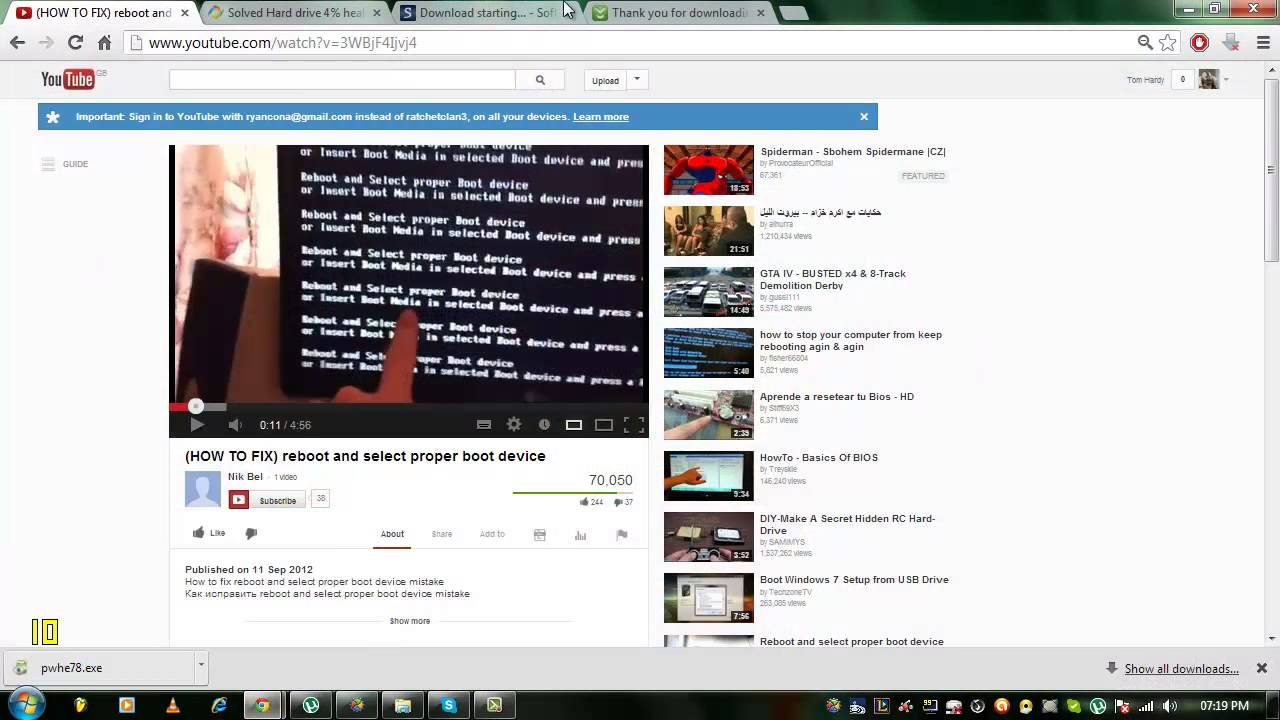Open Boot Windows 7 Setup from USB video
Image resolution: width=1280 pixels, height=720 pixels.
854,580
